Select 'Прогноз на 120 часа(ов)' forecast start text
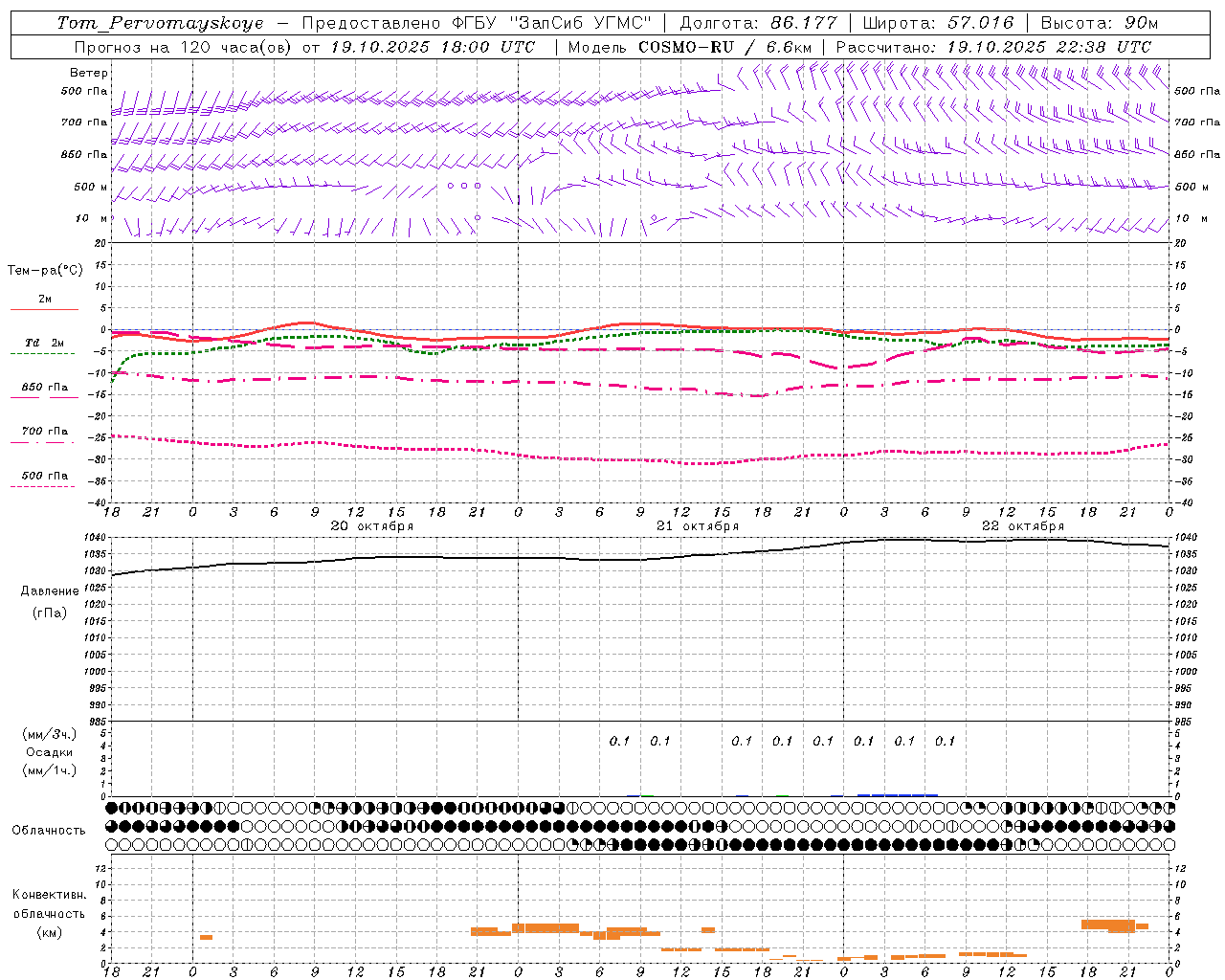 [x=184, y=47]
